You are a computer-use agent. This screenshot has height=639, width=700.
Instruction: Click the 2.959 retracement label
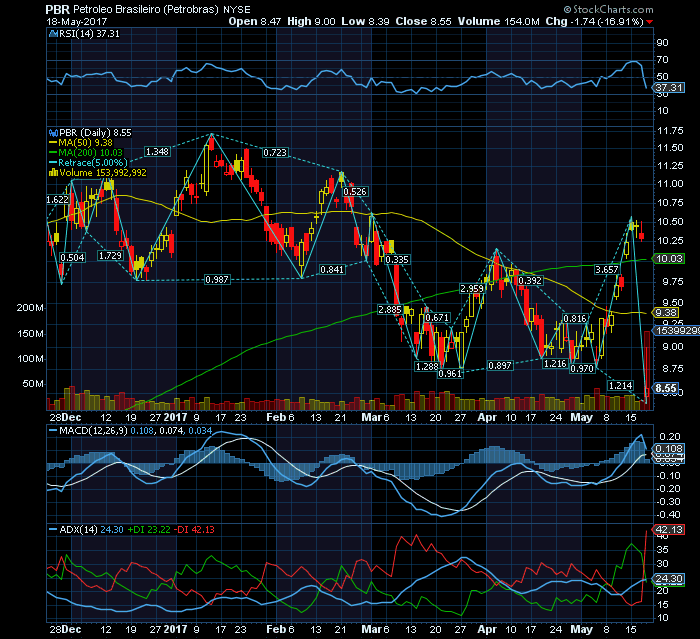coord(472,288)
